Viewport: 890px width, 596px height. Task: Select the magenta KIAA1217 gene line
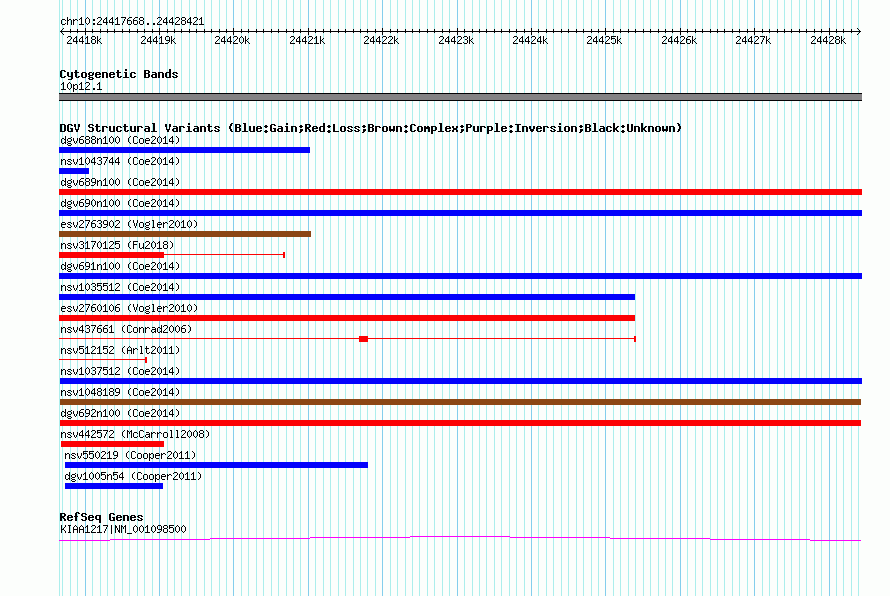pos(460,538)
